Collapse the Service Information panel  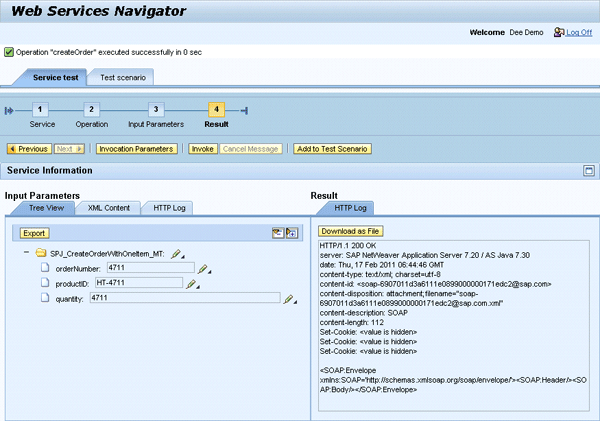tap(589, 171)
